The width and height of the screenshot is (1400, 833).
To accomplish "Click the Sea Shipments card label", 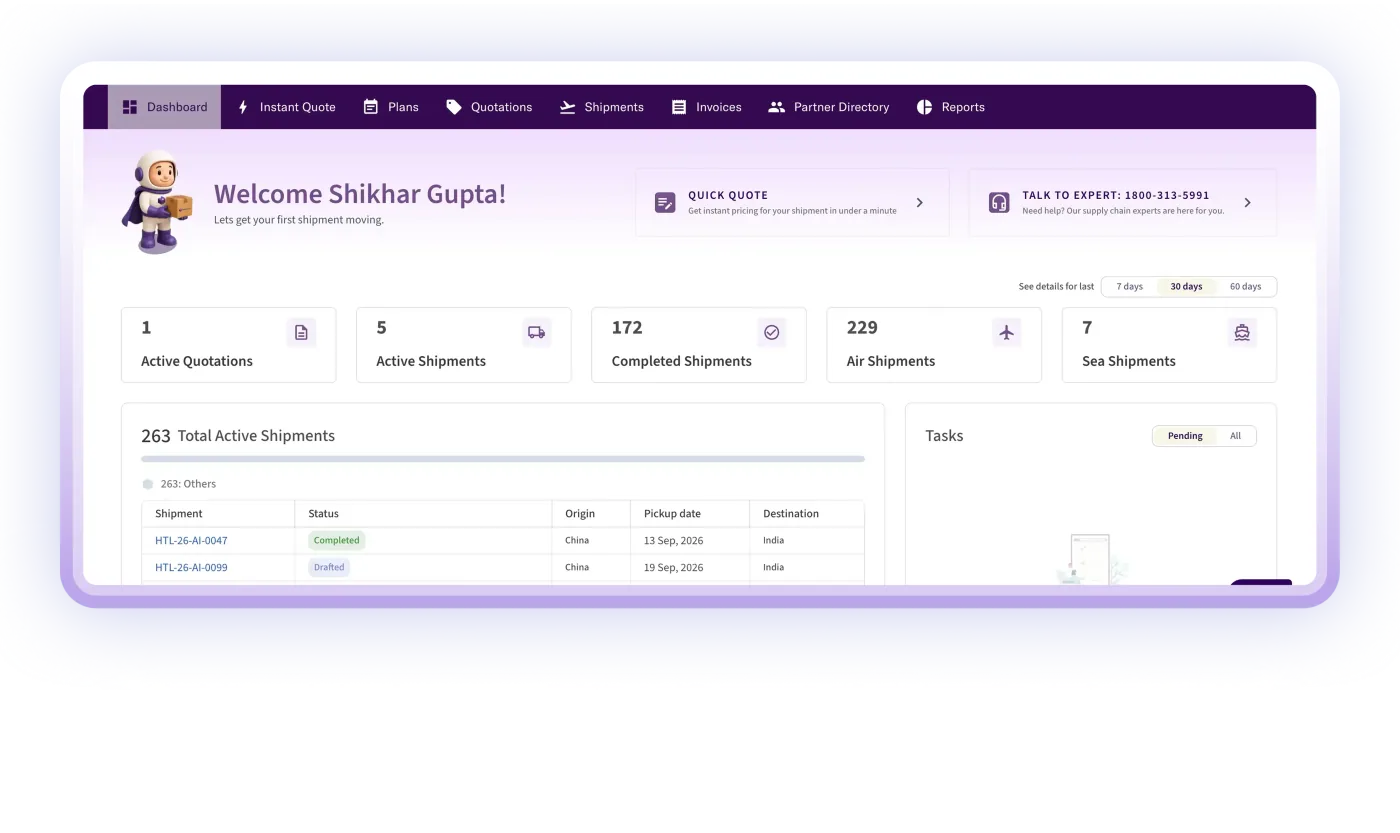I will point(1129,362).
